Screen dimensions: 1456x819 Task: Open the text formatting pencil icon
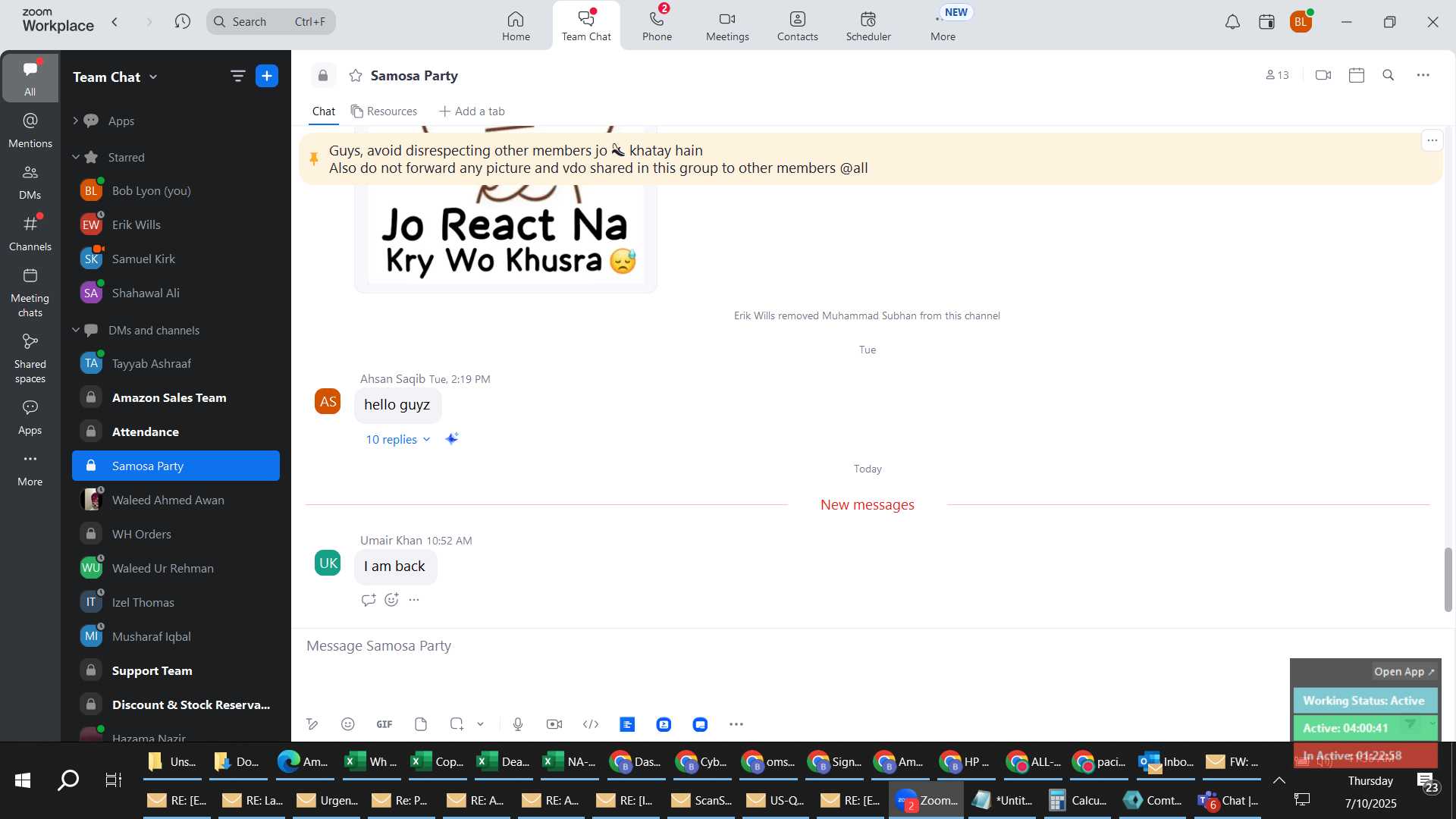click(312, 724)
